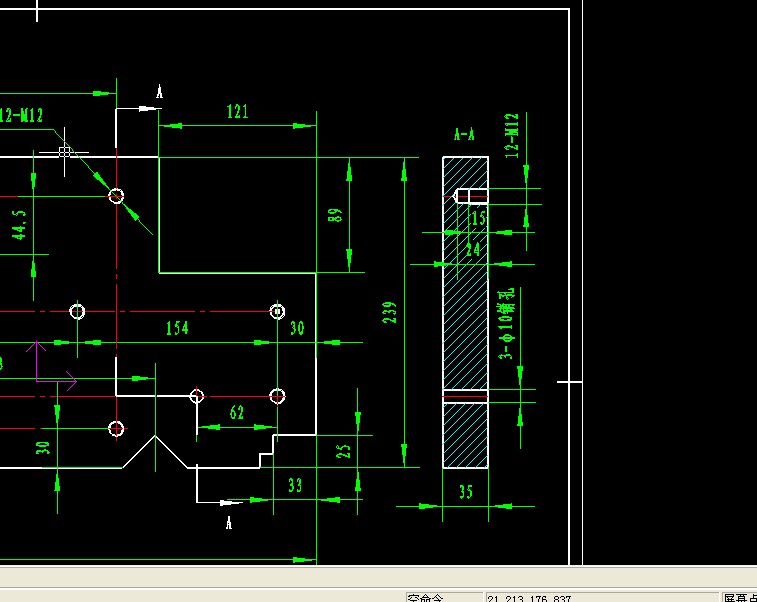Click the 121 width dimension text
757x602 pixels.
[238, 112]
